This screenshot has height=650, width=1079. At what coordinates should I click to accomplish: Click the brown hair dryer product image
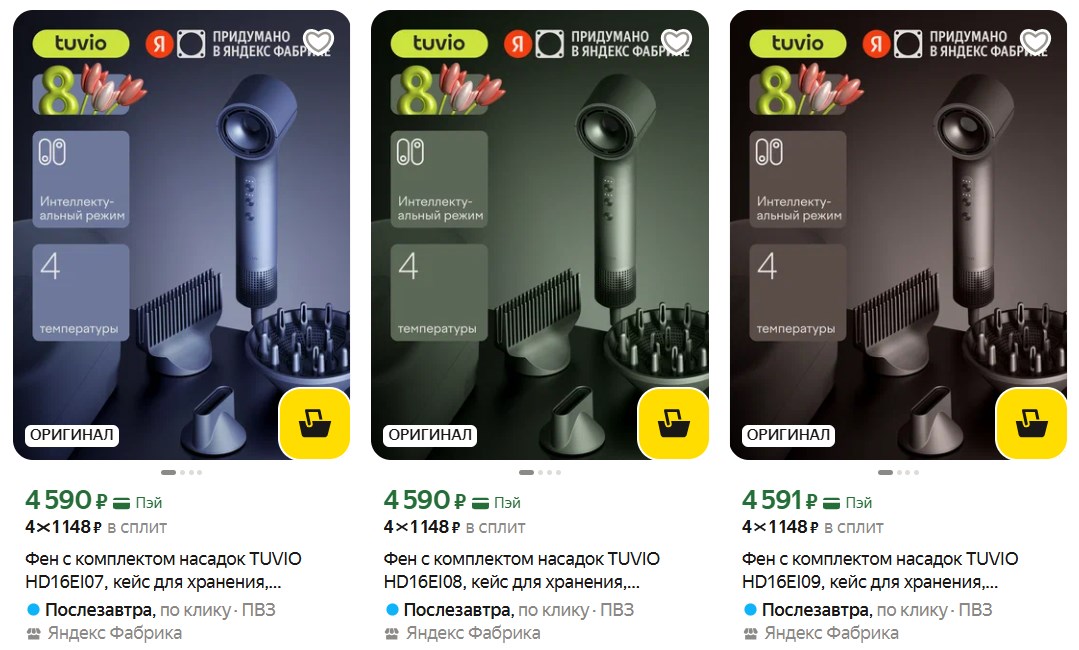[x=898, y=235]
